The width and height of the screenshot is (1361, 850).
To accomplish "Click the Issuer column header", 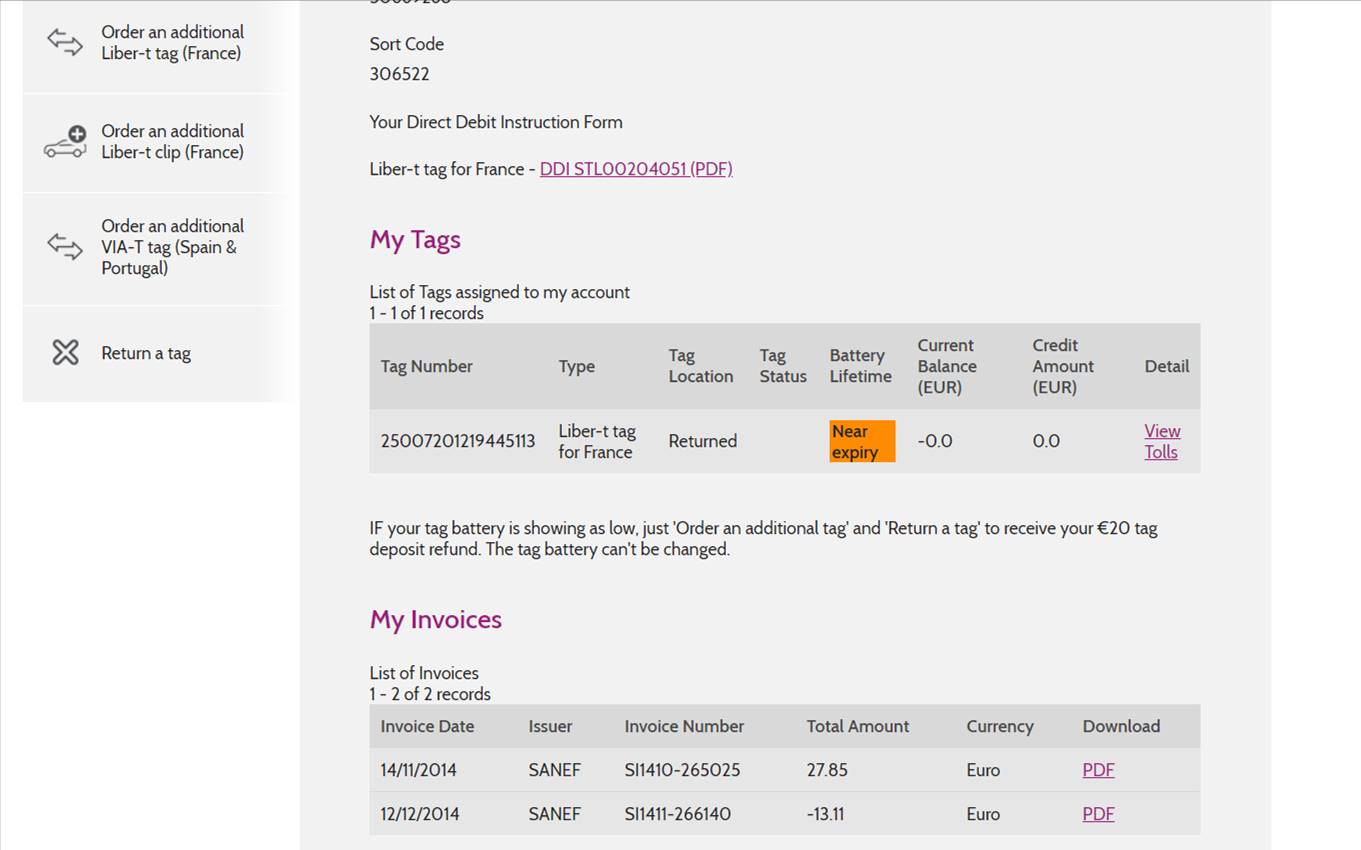I will point(551,726).
